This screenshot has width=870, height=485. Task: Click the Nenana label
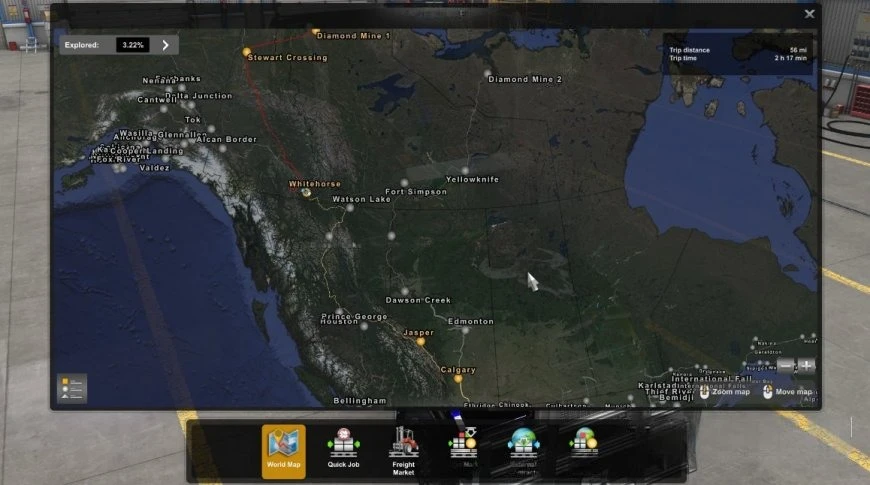[x=159, y=81]
